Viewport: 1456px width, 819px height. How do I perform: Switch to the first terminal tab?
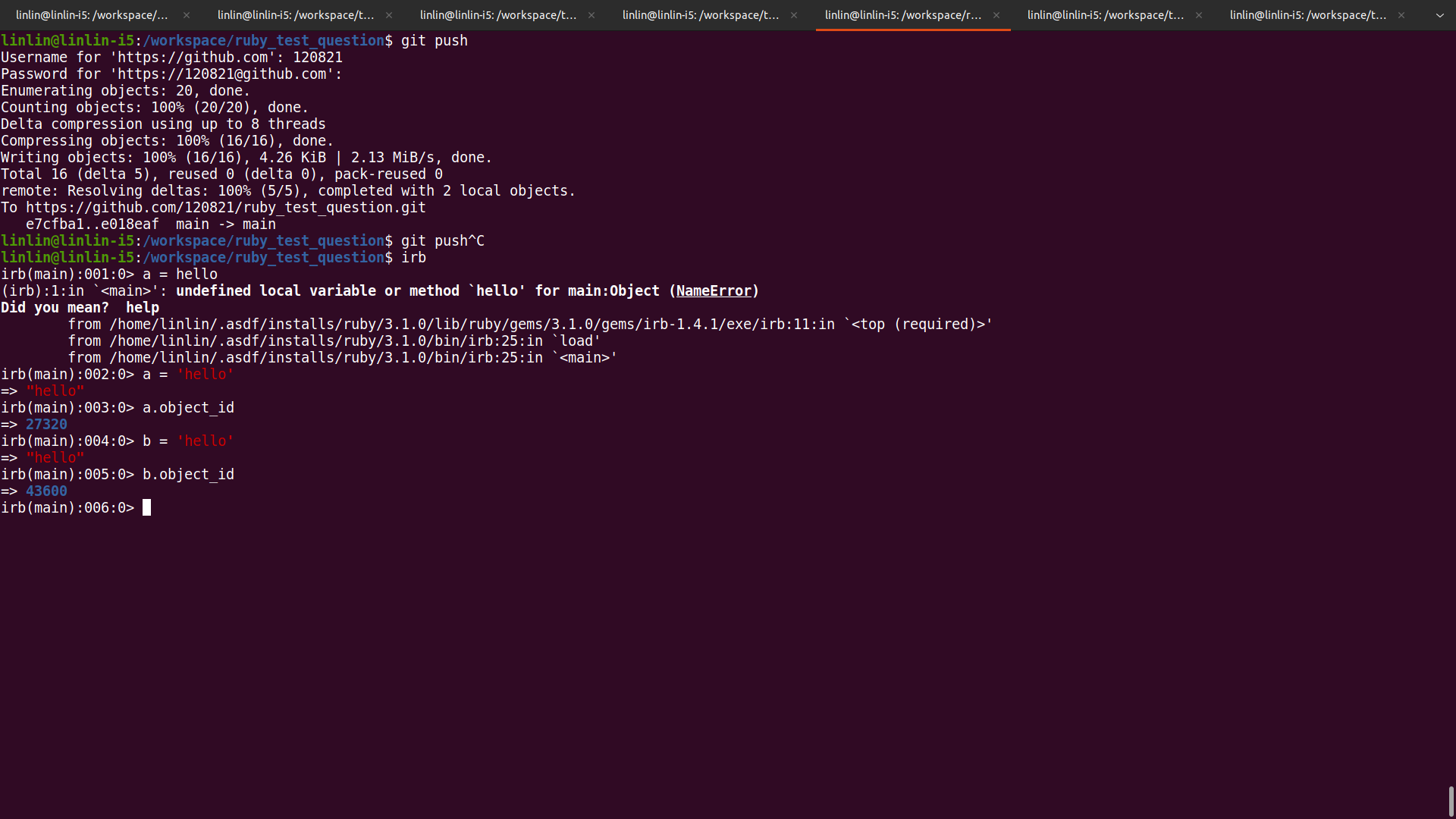point(92,15)
